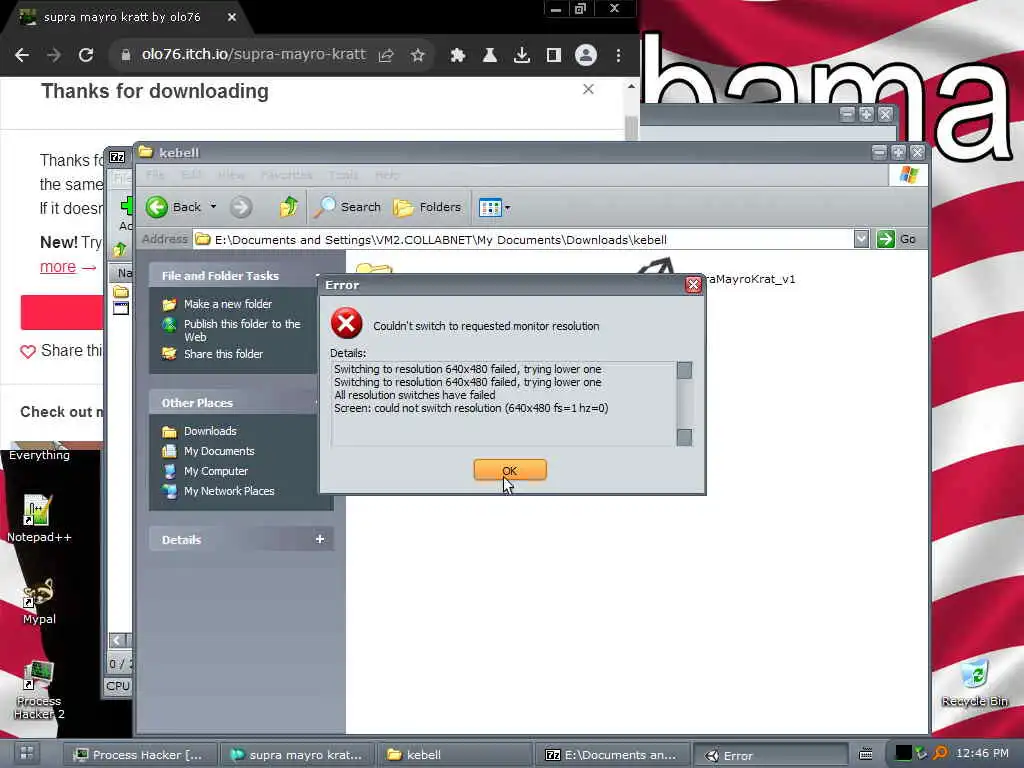Open Mypal desktop shortcut
The width and height of the screenshot is (1024, 768).
click(x=39, y=601)
